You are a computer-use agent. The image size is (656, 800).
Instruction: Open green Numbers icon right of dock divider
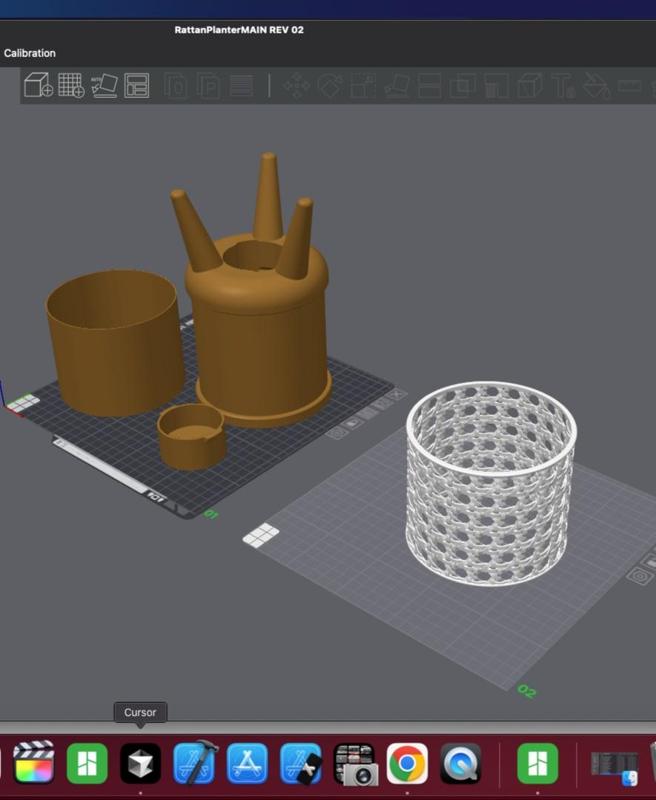pos(538,763)
